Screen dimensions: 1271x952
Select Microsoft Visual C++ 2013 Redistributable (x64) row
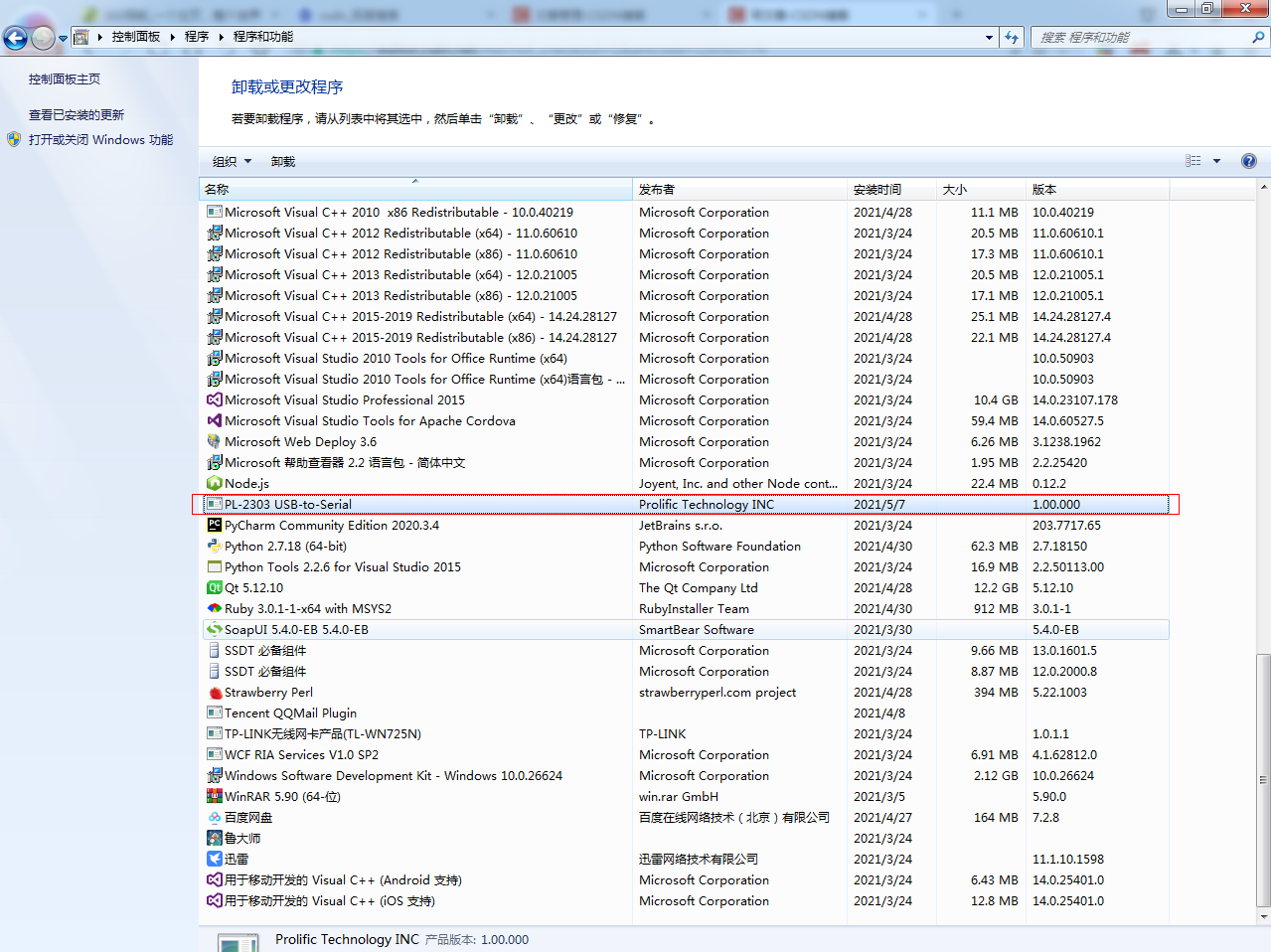coord(686,274)
